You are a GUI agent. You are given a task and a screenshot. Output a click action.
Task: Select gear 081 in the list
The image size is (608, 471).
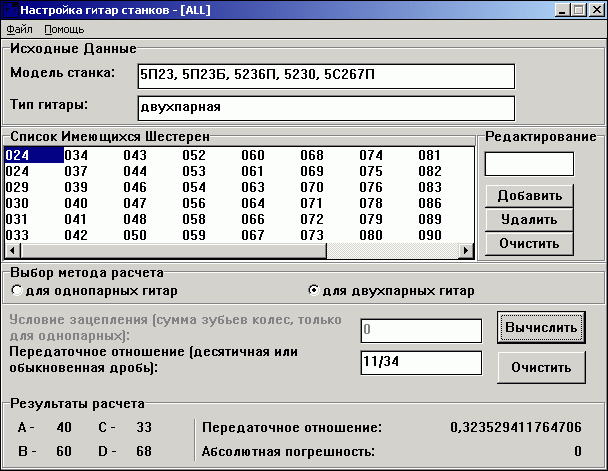pos(429,155)
